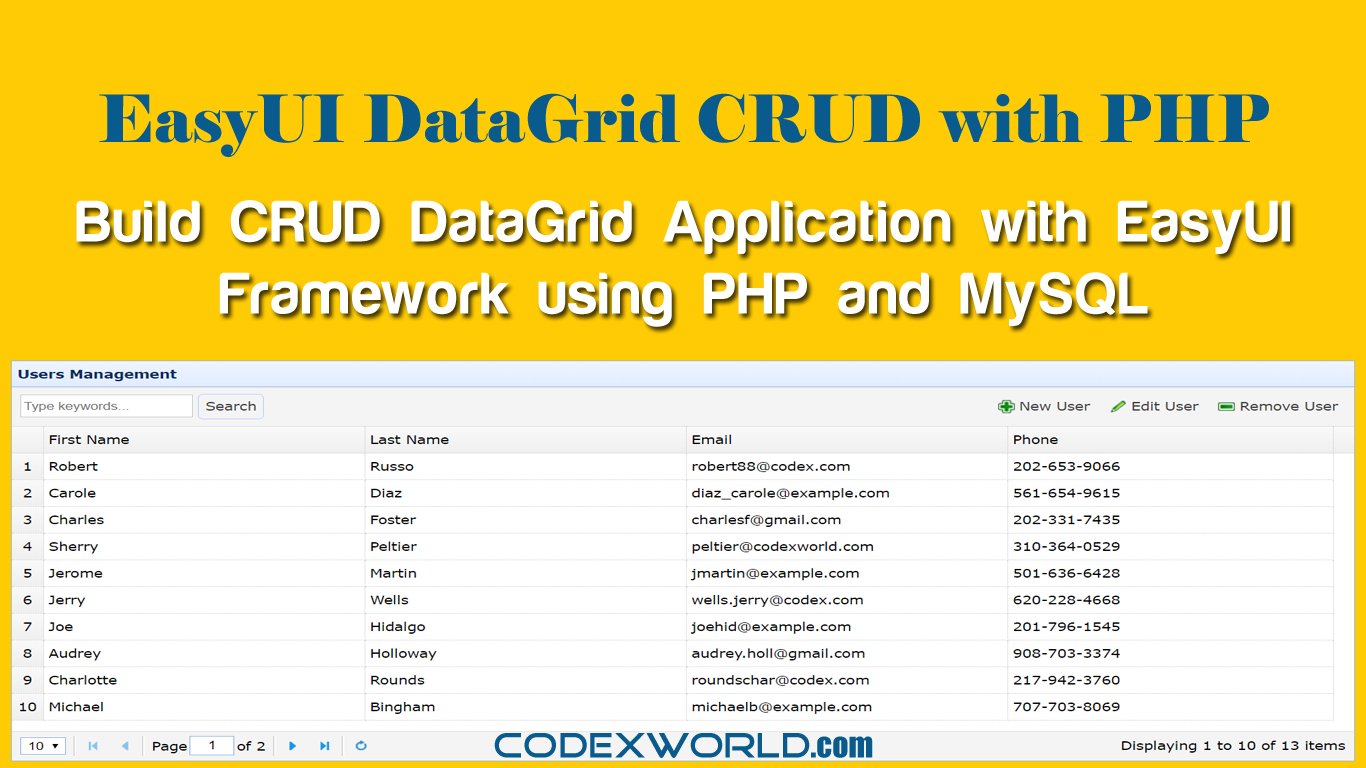This screenshot has width=1366, height=768.
Task: Refresh the grid using the reload icon
Action: pos(361,745)
